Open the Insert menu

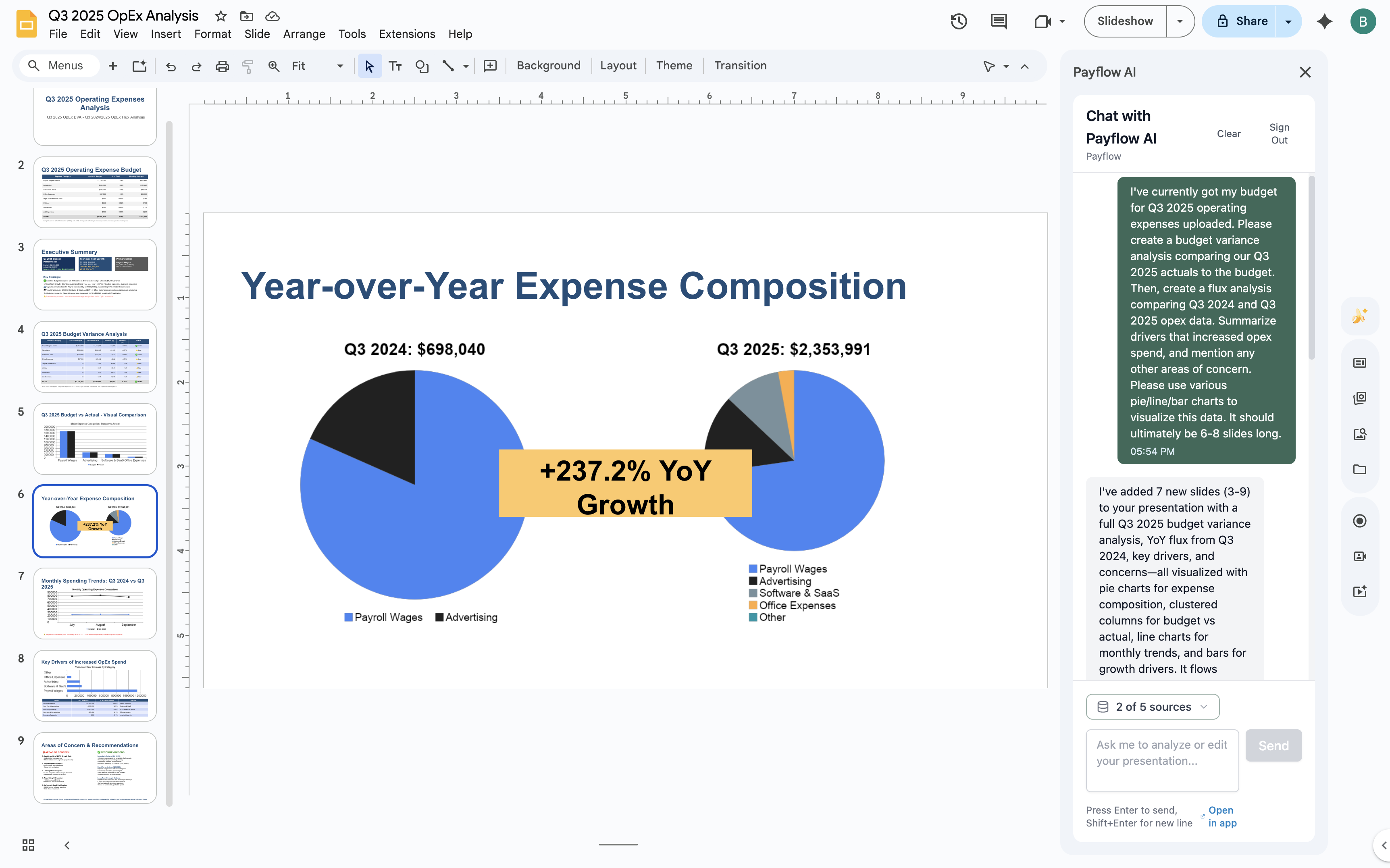point(166,33)
